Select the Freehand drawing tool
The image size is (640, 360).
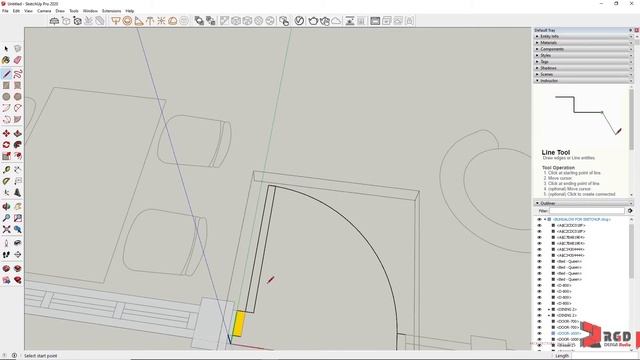tap(18, 74)
